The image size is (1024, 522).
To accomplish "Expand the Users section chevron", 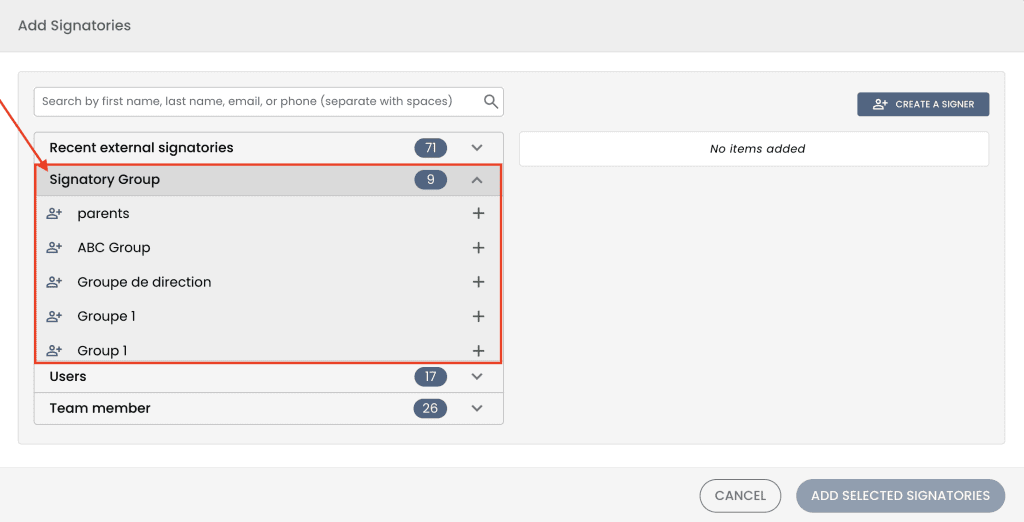I will pyautogui.click(x=477, y=377).
